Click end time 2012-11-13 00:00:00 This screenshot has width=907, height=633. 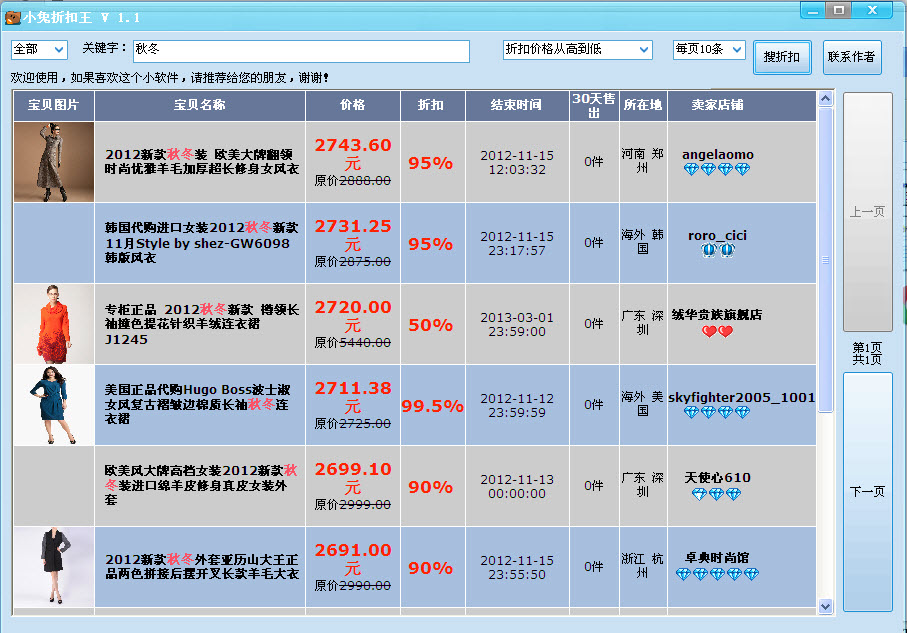pos(517,487)
